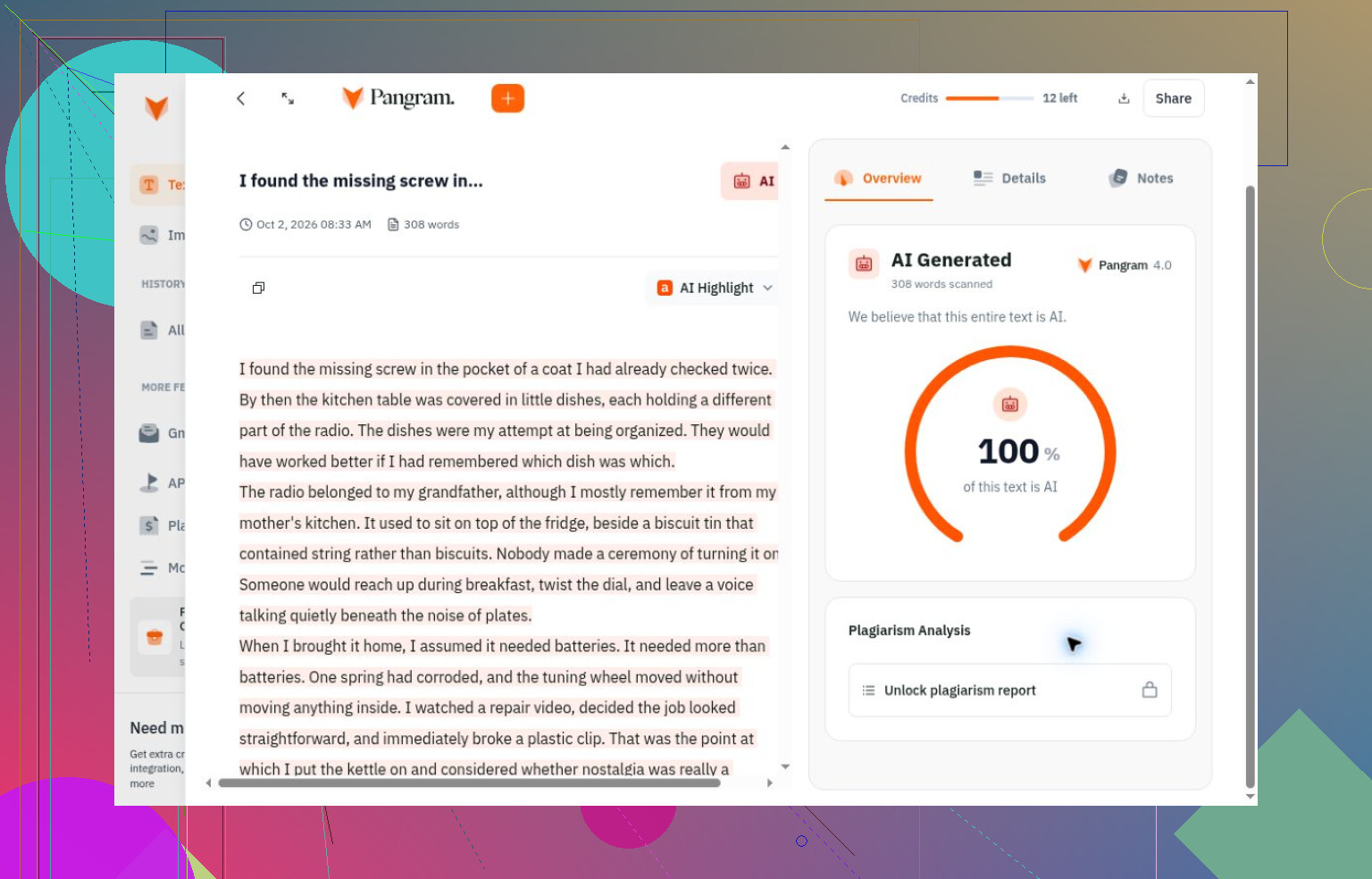Image resolution: width=1372 pixels, height=879 pixels.
Task: Click the document pane's scroll-down arrow
Action: 785,766
